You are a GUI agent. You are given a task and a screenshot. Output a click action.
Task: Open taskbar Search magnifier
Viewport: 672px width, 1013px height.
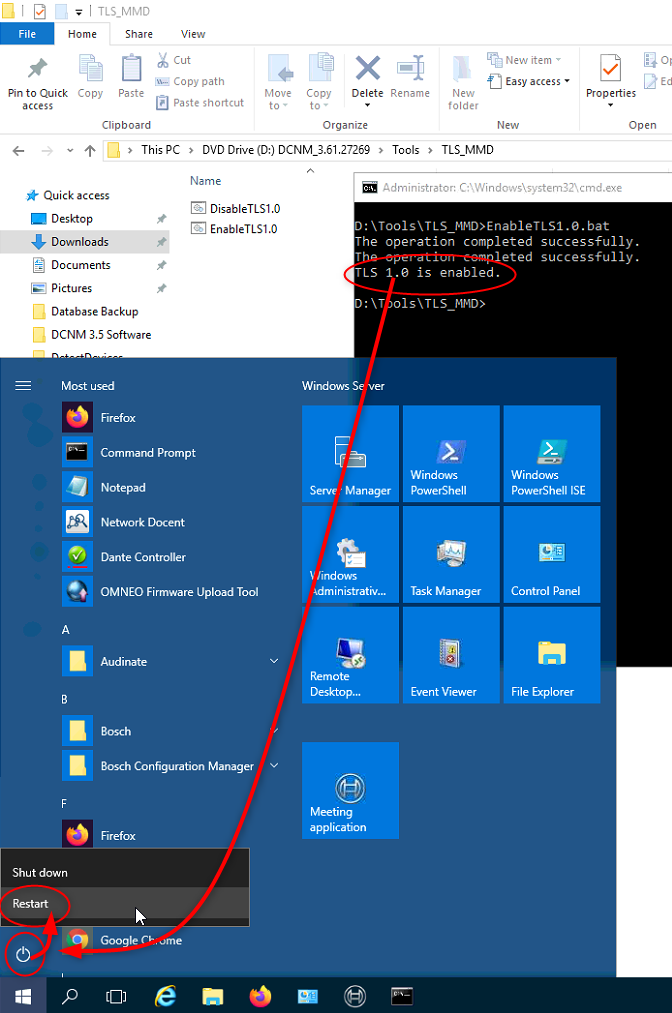coord(69,997)
